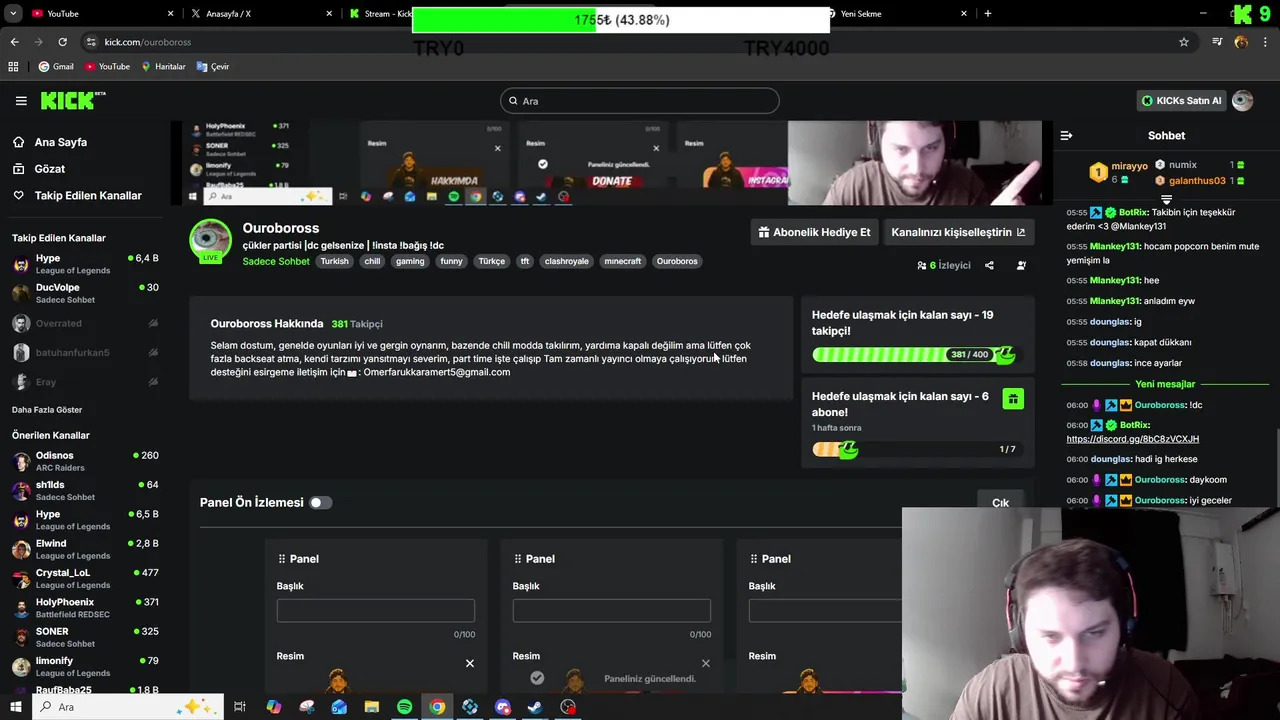Open sh1lds recommended channel
The height and width of the screenshot is (720, 1280).
click(85, 490)
